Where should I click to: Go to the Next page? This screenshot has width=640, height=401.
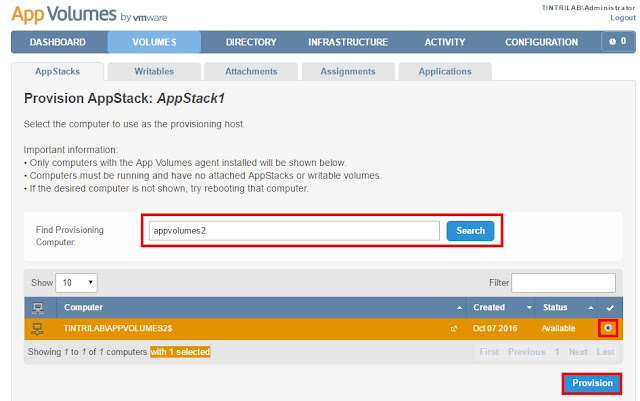pos(578,352)
